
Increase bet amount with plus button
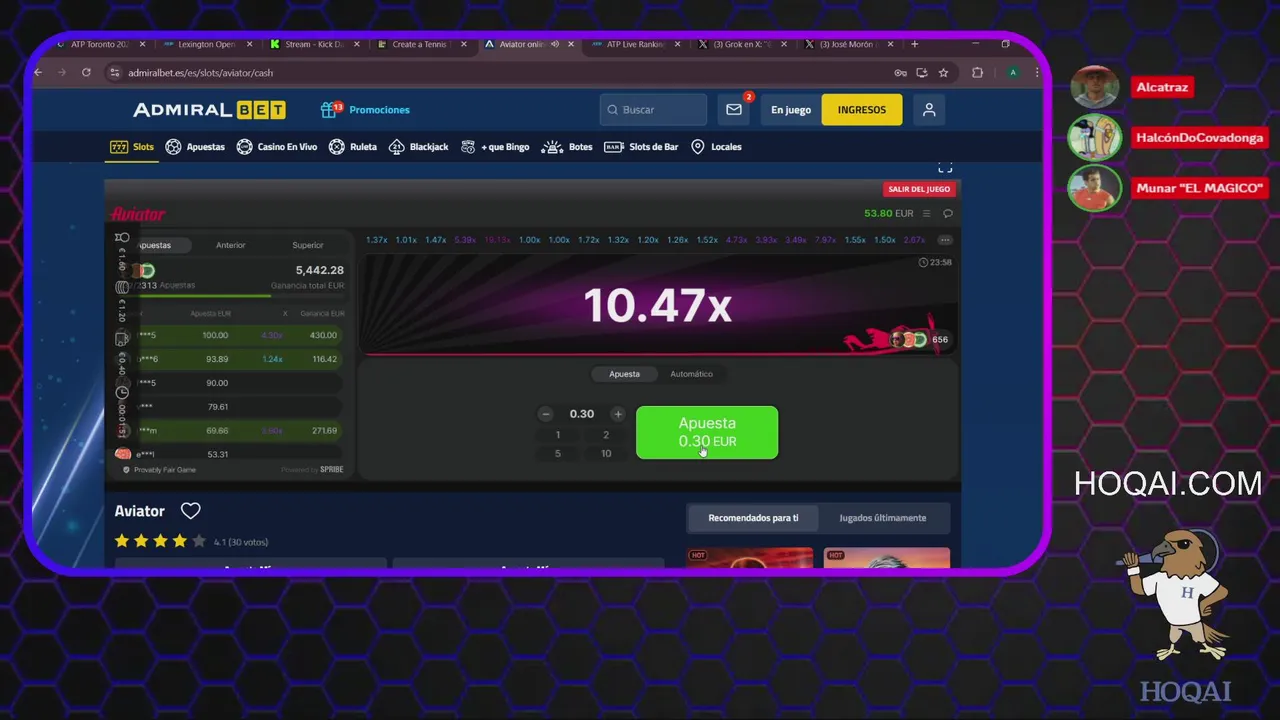[x=618, y=414]
